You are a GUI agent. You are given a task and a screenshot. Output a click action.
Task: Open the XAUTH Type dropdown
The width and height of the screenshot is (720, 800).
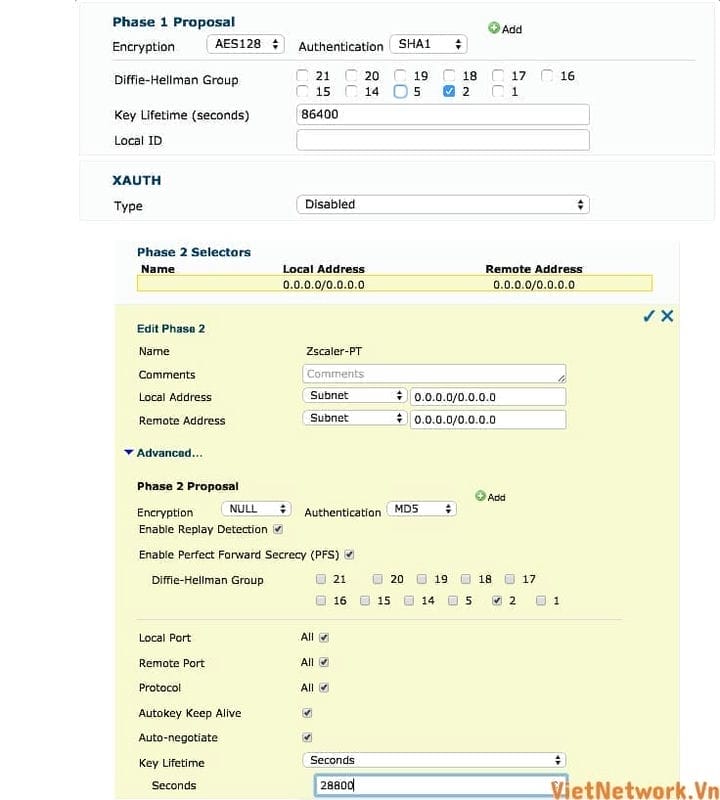click(442, 204)
